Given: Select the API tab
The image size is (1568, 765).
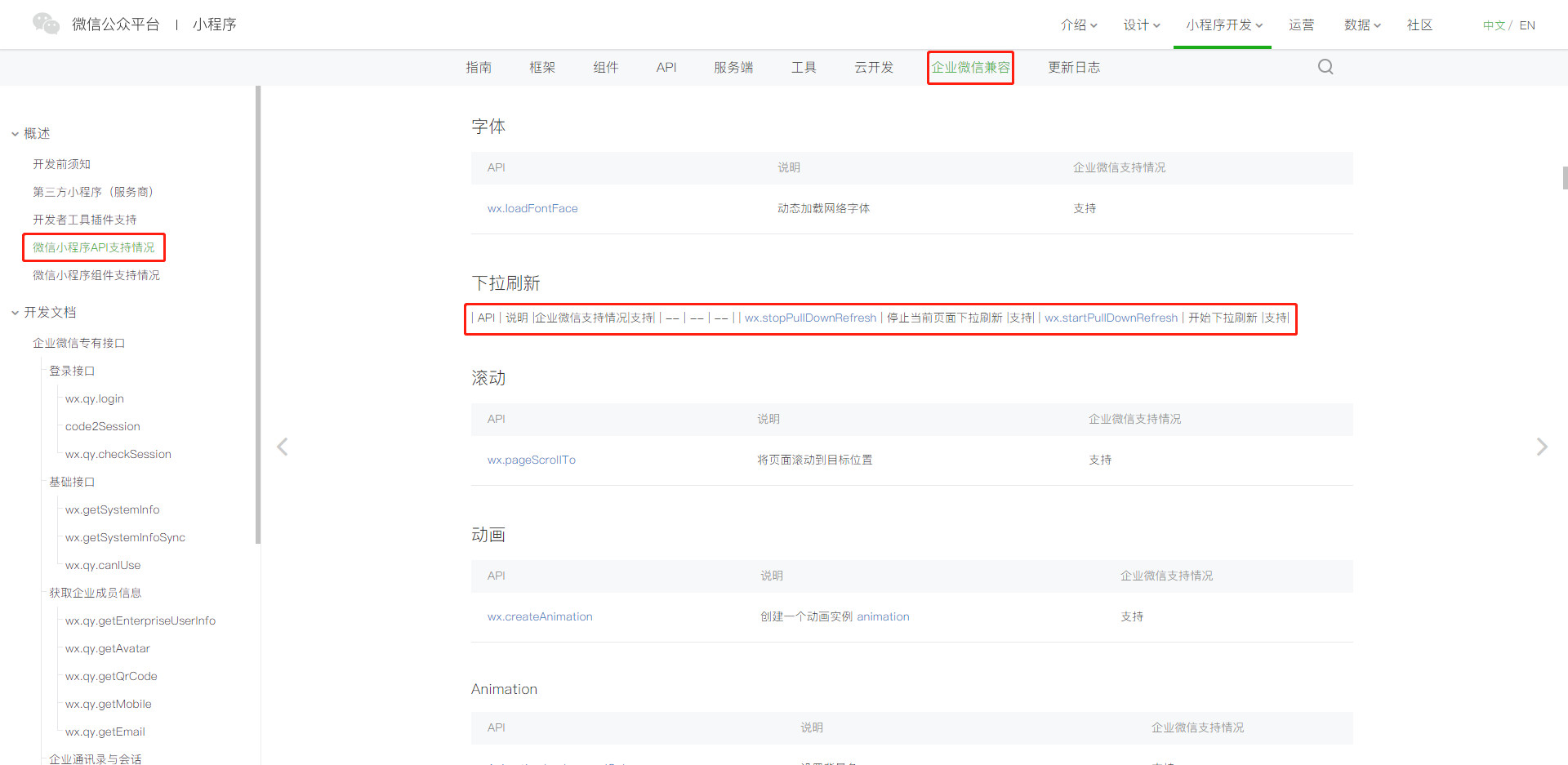Looking at the screenshot, I should pyautogui.click(x=666, y=67).
